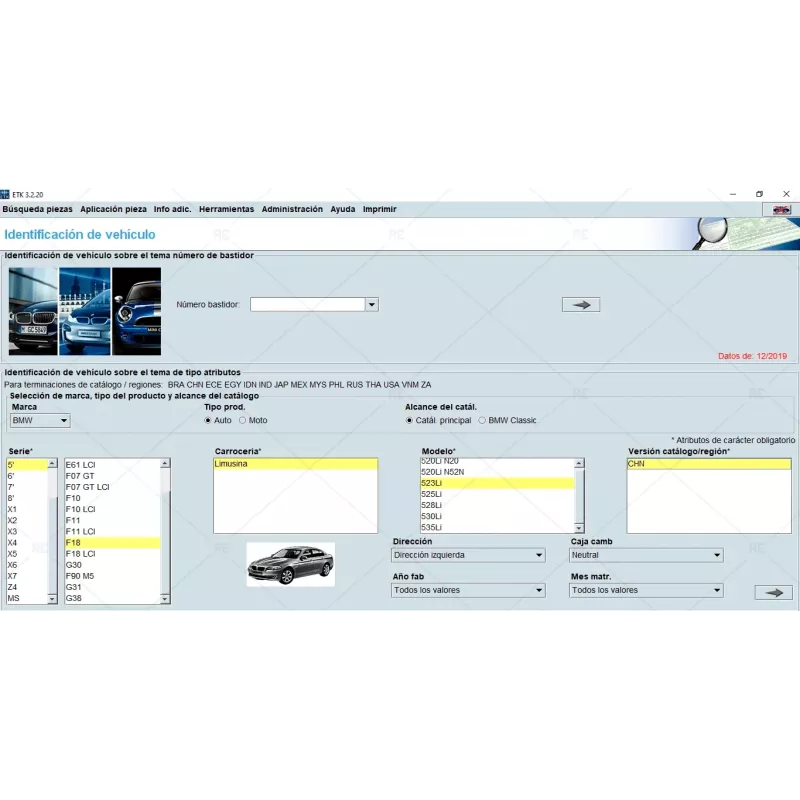Viewport: 800px width, 800px height.
Task: Open the Número bastidor dropdown
Action: coord(371,304)
